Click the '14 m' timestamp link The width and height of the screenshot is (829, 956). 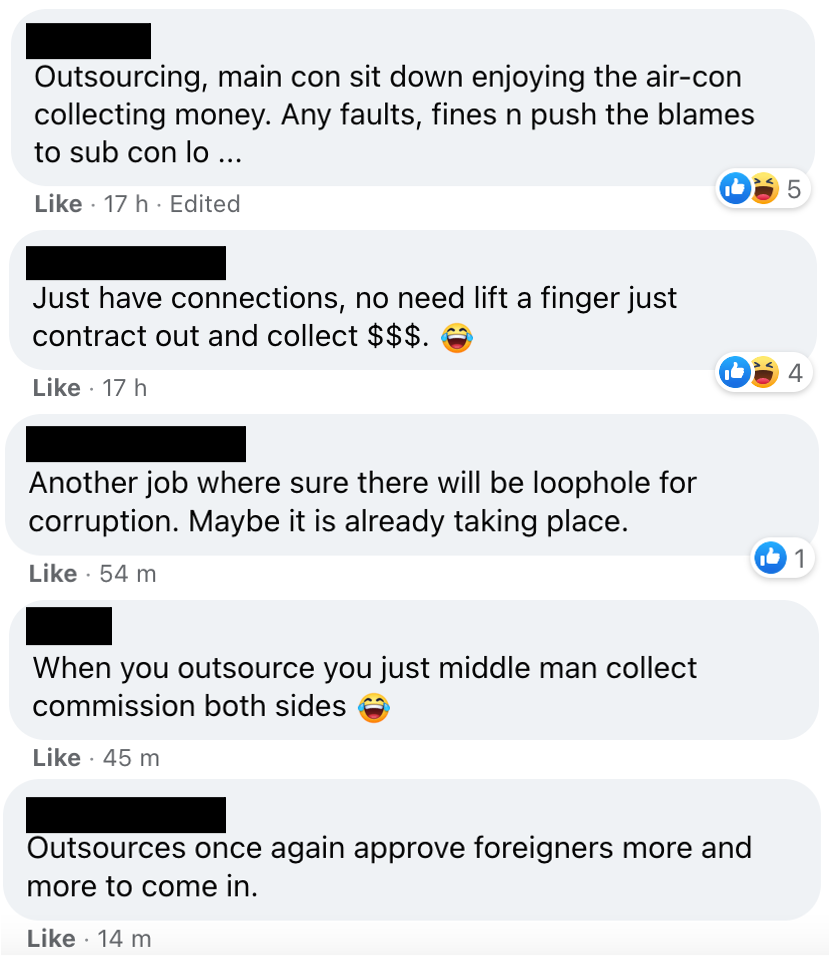coord(124,938)
